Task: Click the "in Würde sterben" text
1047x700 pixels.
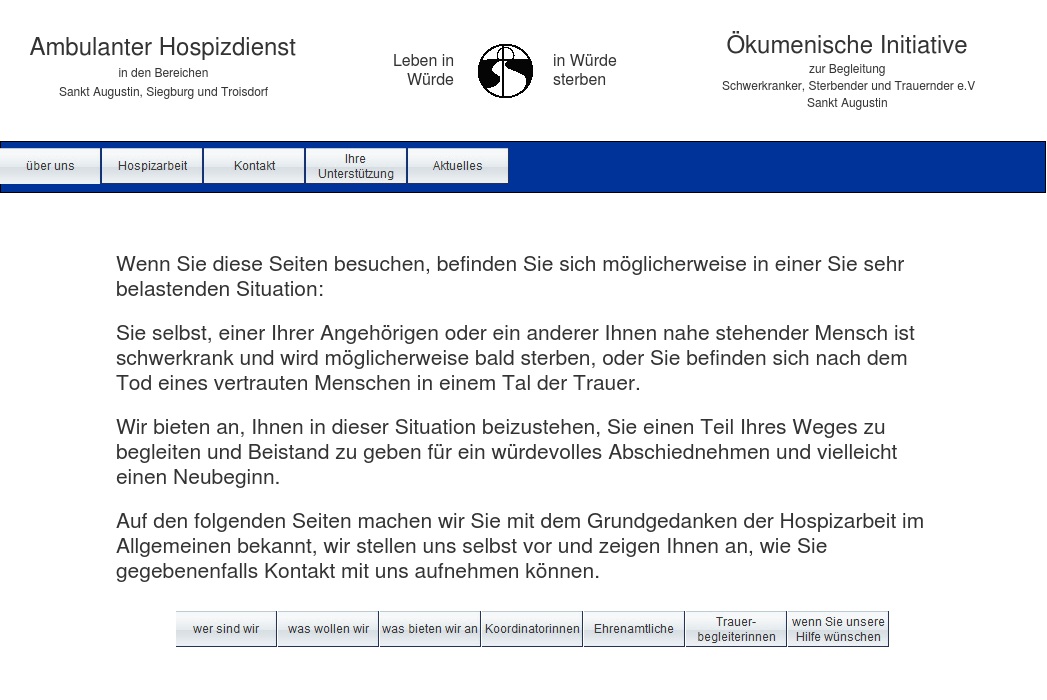Action: tap(584, 69)
